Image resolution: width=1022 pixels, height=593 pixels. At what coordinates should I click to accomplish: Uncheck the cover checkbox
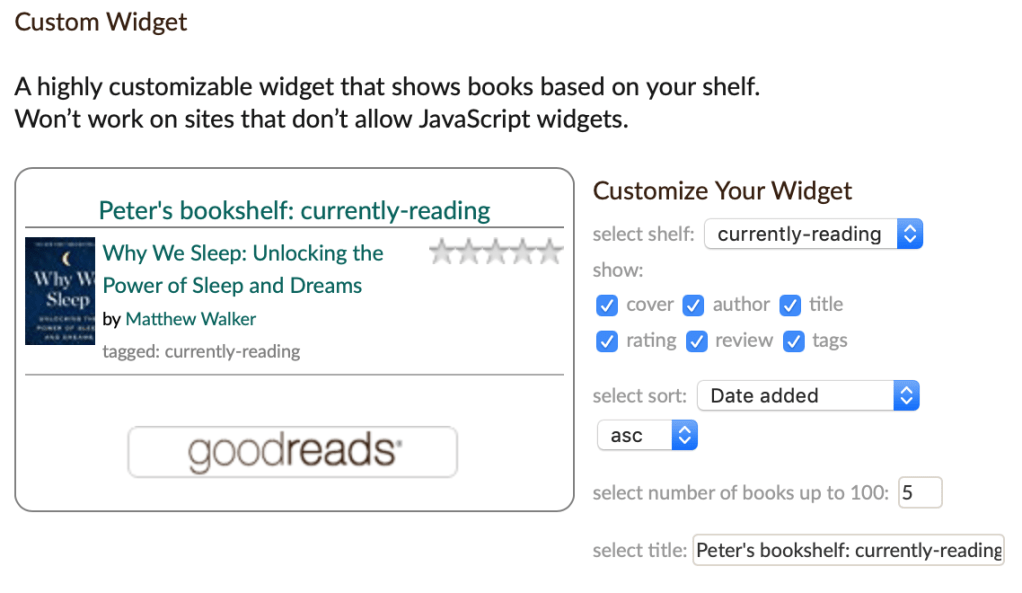point(606,305)
